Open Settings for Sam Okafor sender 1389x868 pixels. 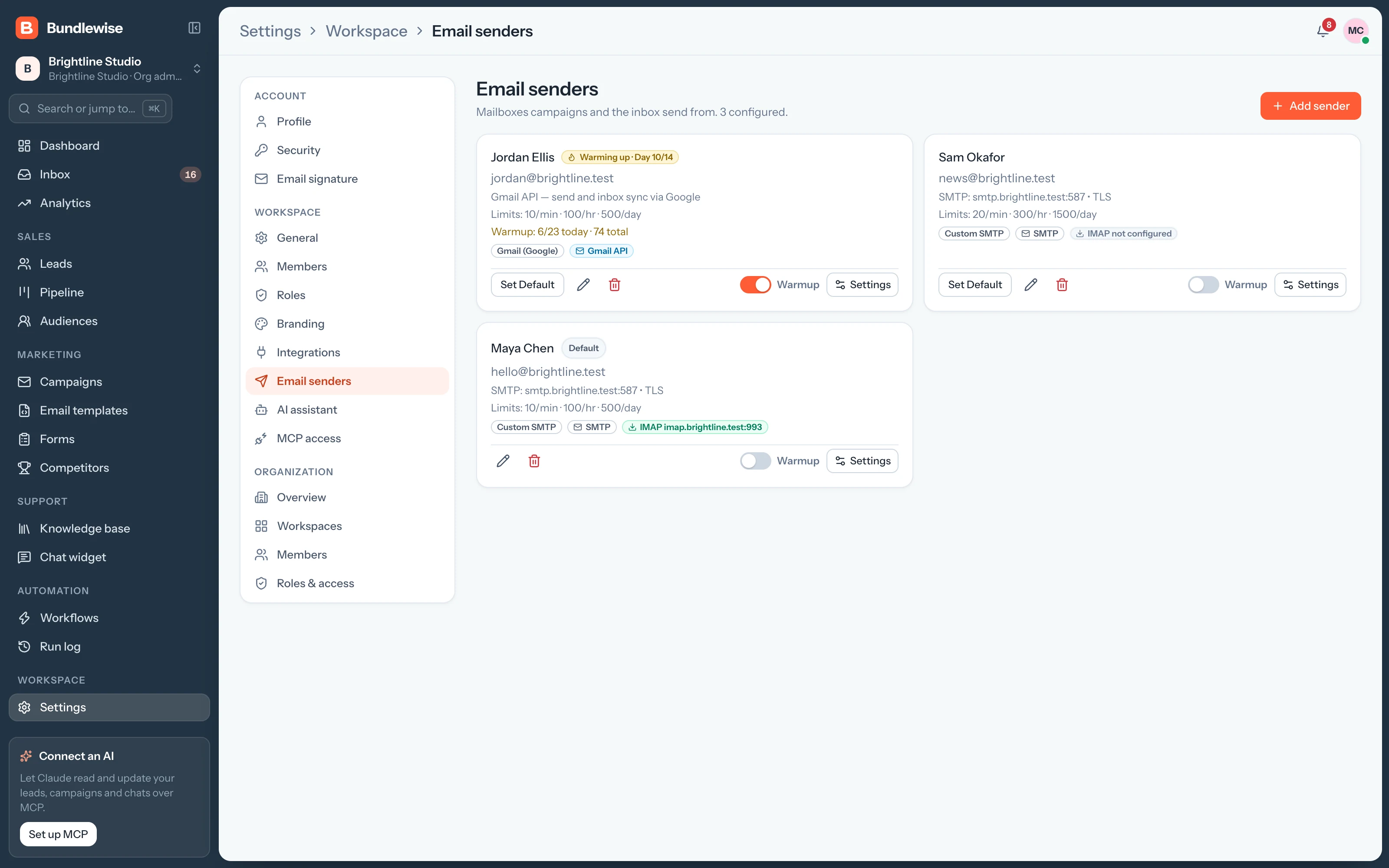coord(1310,285)
